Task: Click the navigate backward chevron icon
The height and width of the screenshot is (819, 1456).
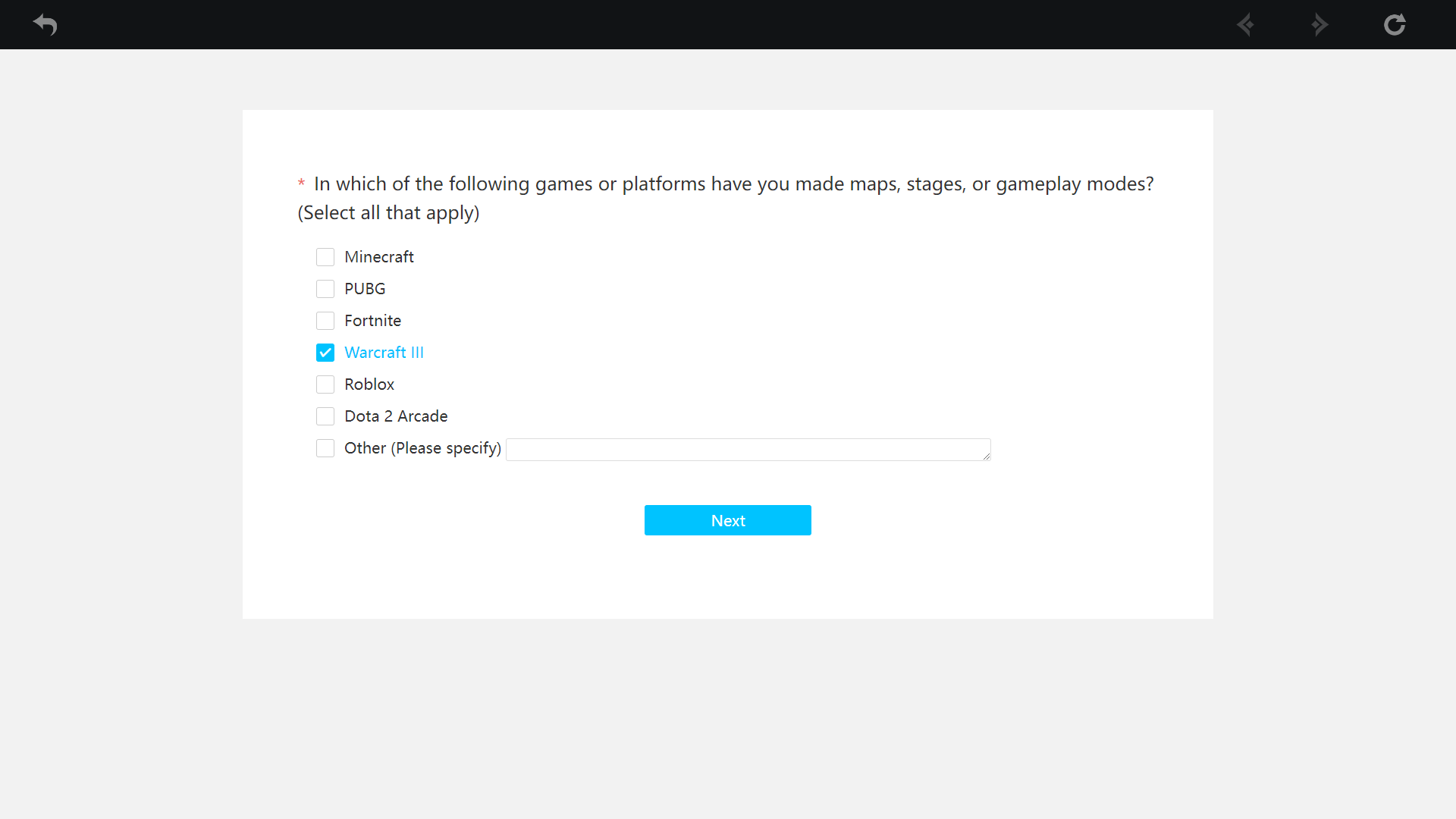Action: tap(1245, 24)
